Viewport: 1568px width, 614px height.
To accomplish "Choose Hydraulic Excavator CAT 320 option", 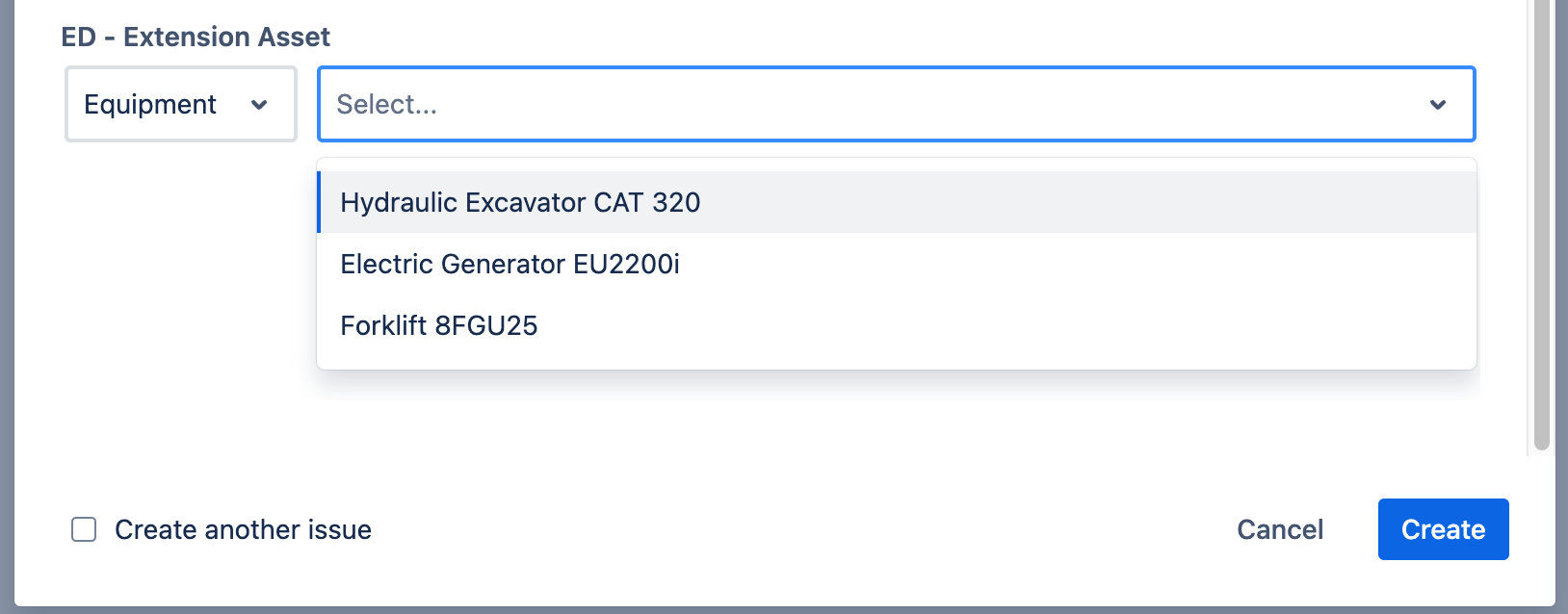I will (x=520, y=202).
